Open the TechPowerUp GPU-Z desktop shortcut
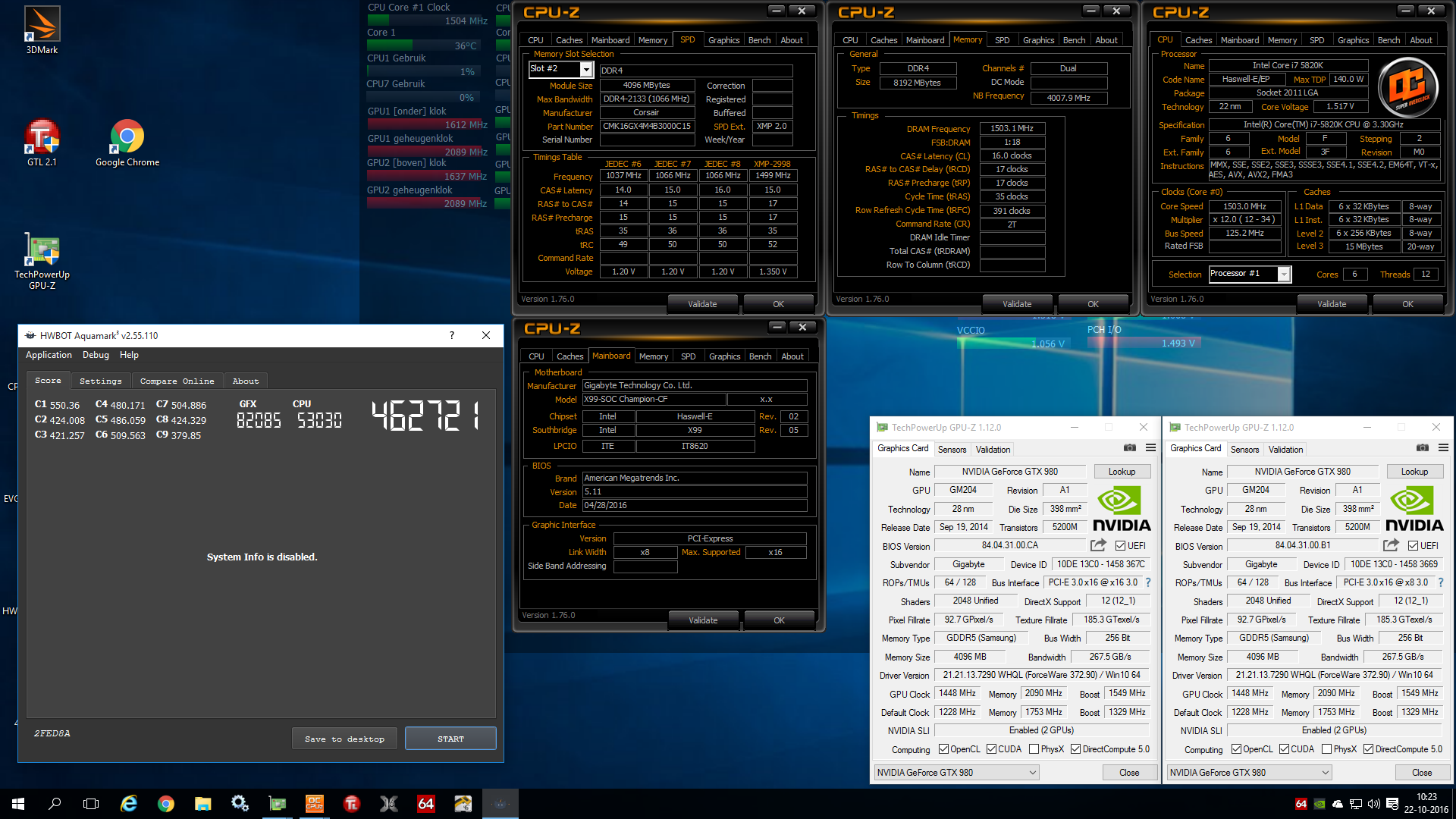This screenshot has height=819, width=1456. pyautogui.click(x=42, y=262)
